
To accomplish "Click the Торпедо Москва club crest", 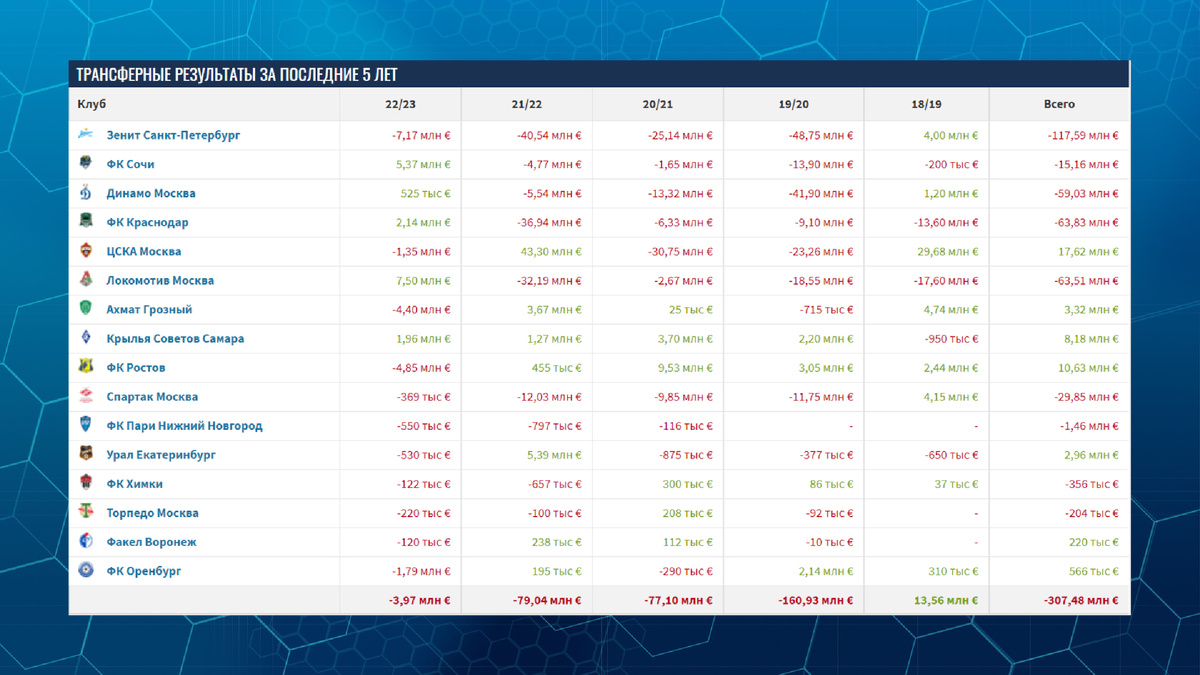I will (x=86, y=512).
